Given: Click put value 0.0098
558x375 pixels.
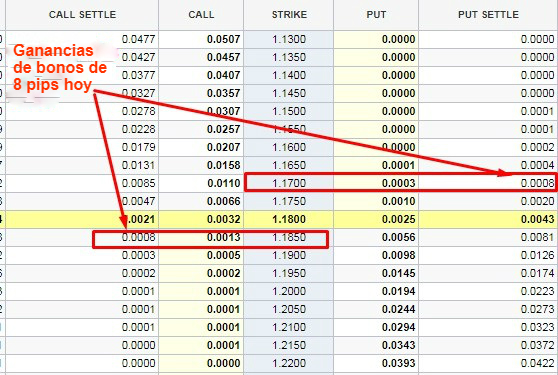Looking at the screenshot, I should (x=398, y=255).
